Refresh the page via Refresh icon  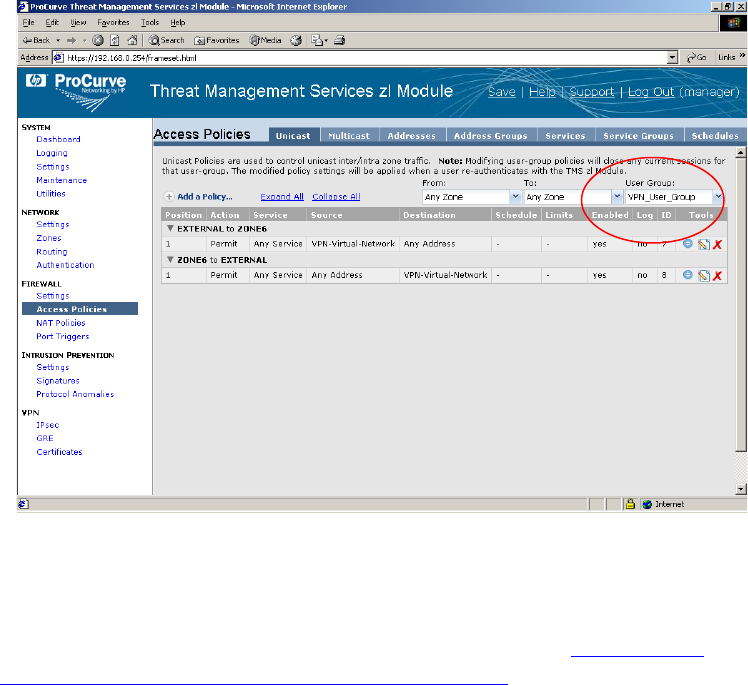[x=115, y=41]
